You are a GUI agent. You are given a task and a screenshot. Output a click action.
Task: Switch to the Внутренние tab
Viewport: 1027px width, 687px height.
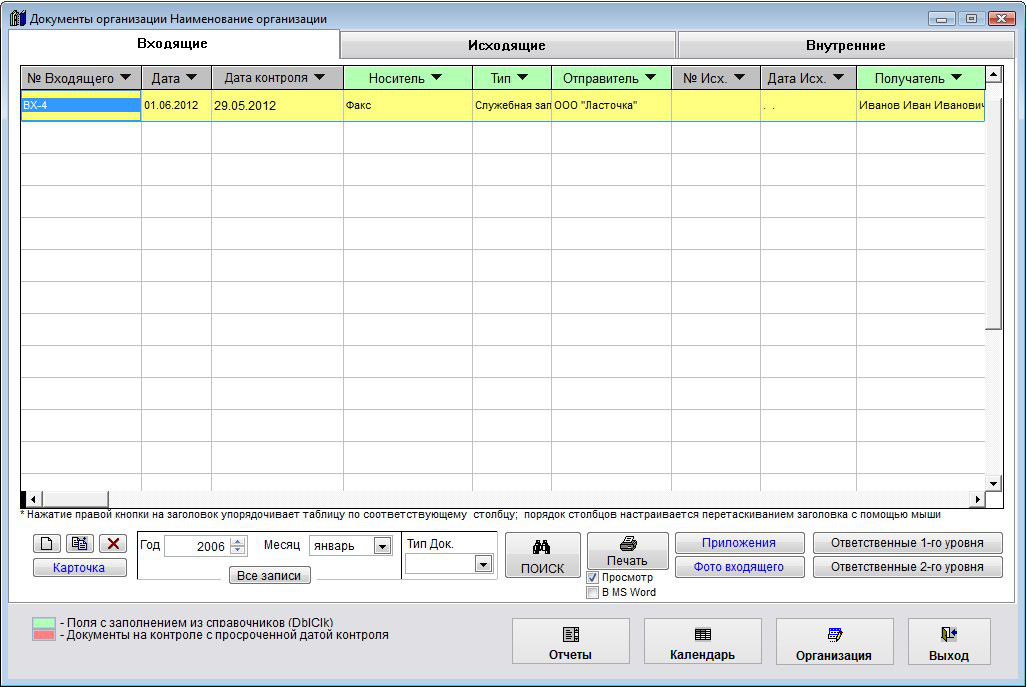845,45
